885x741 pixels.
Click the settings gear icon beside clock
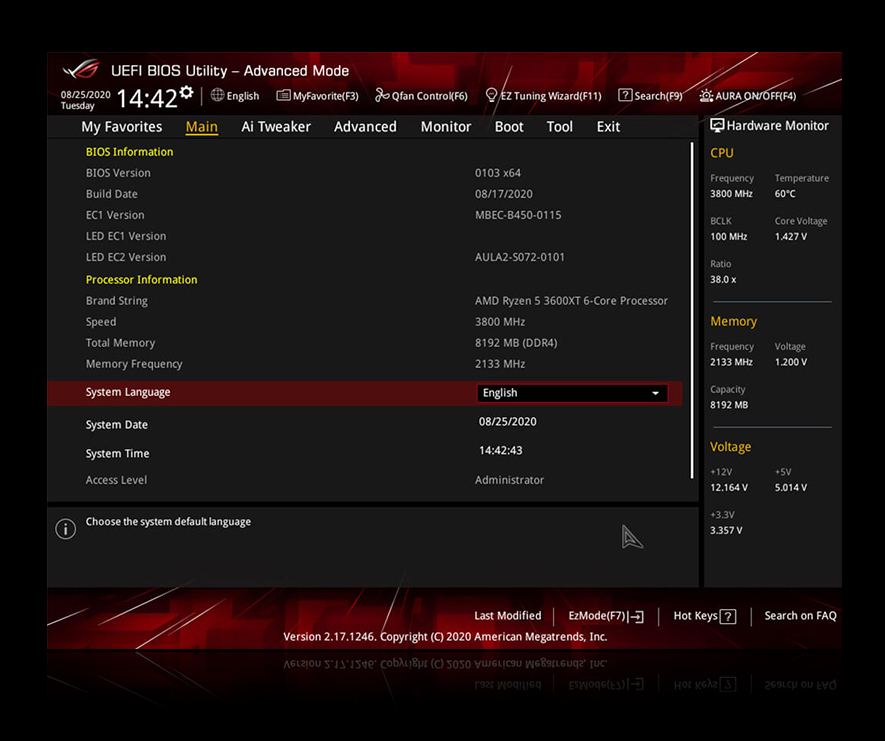(x=186, y=92)
